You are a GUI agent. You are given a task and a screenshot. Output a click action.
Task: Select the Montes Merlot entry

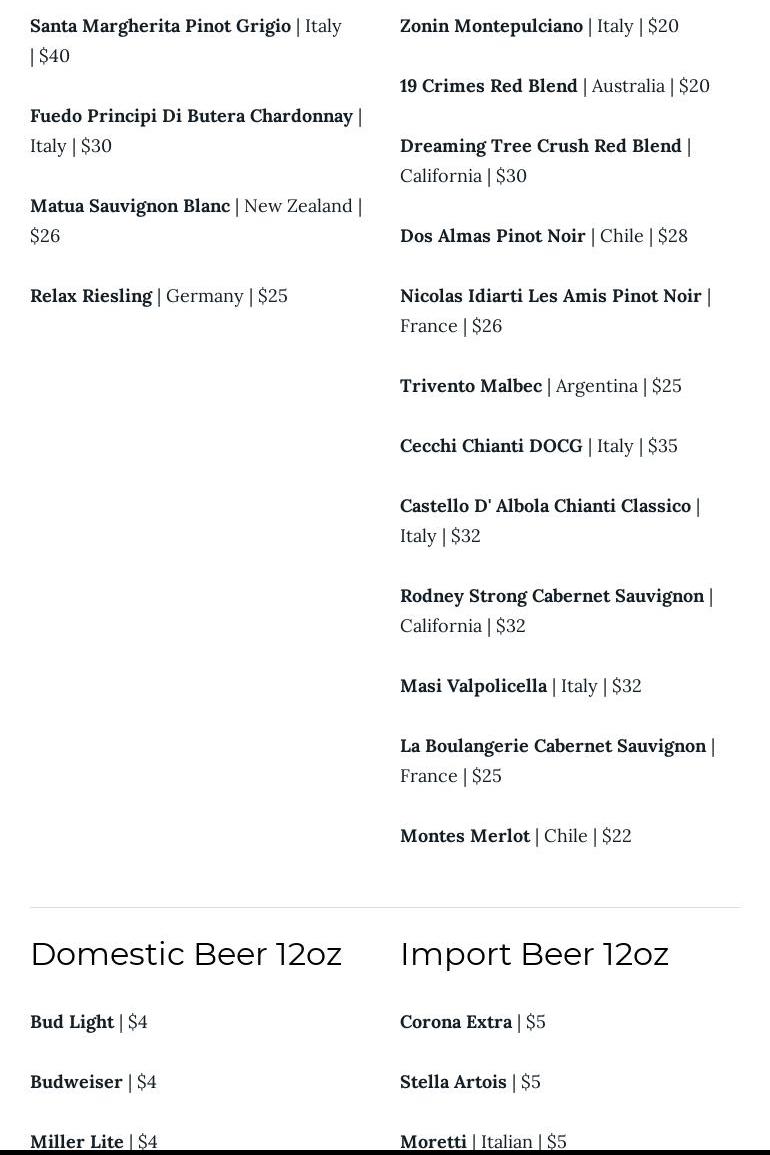[x=464, y=836]
